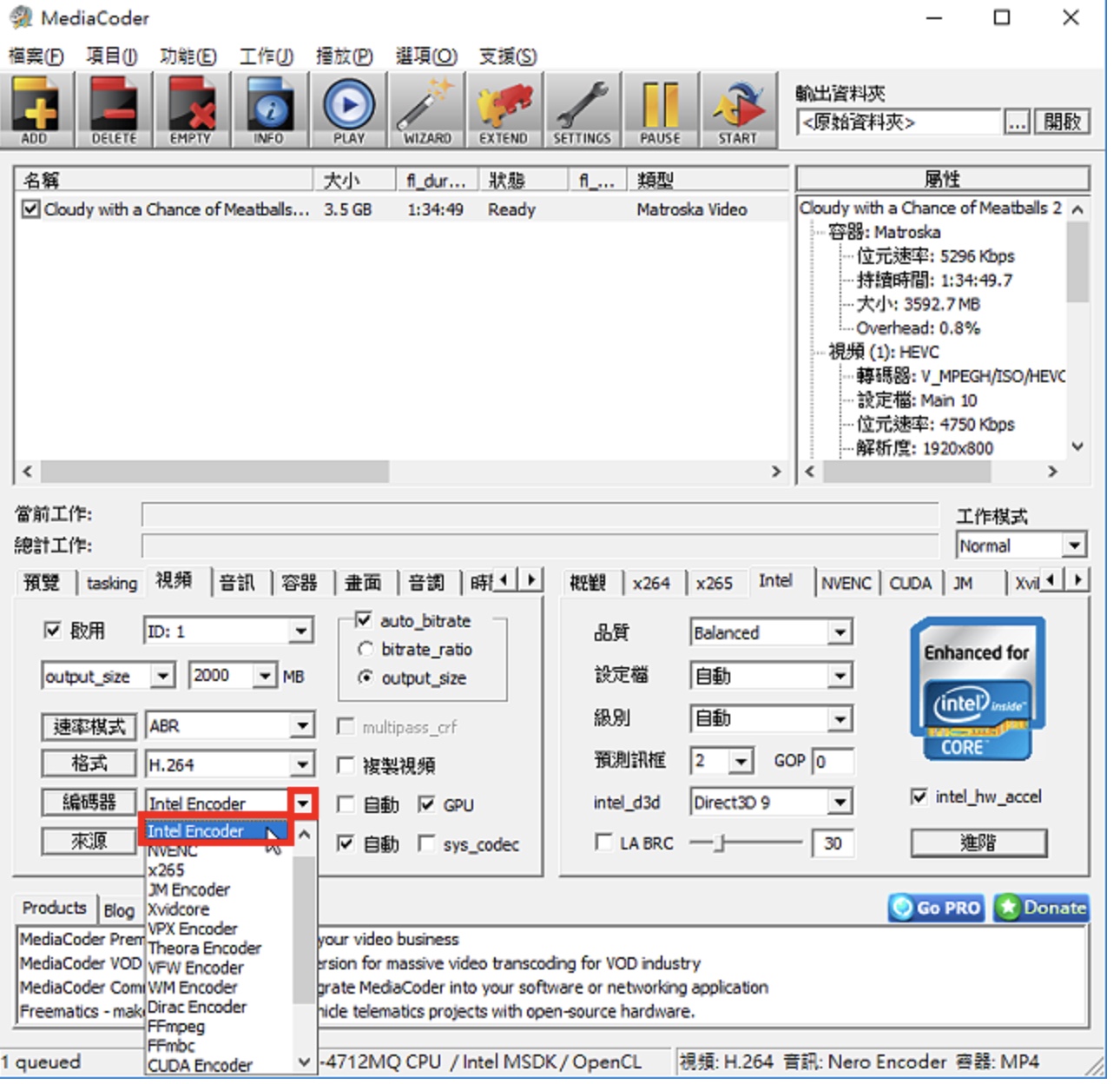Click the 開啟 output folder button
Screen dimensions: 1120x1084
coord(1062,122)
